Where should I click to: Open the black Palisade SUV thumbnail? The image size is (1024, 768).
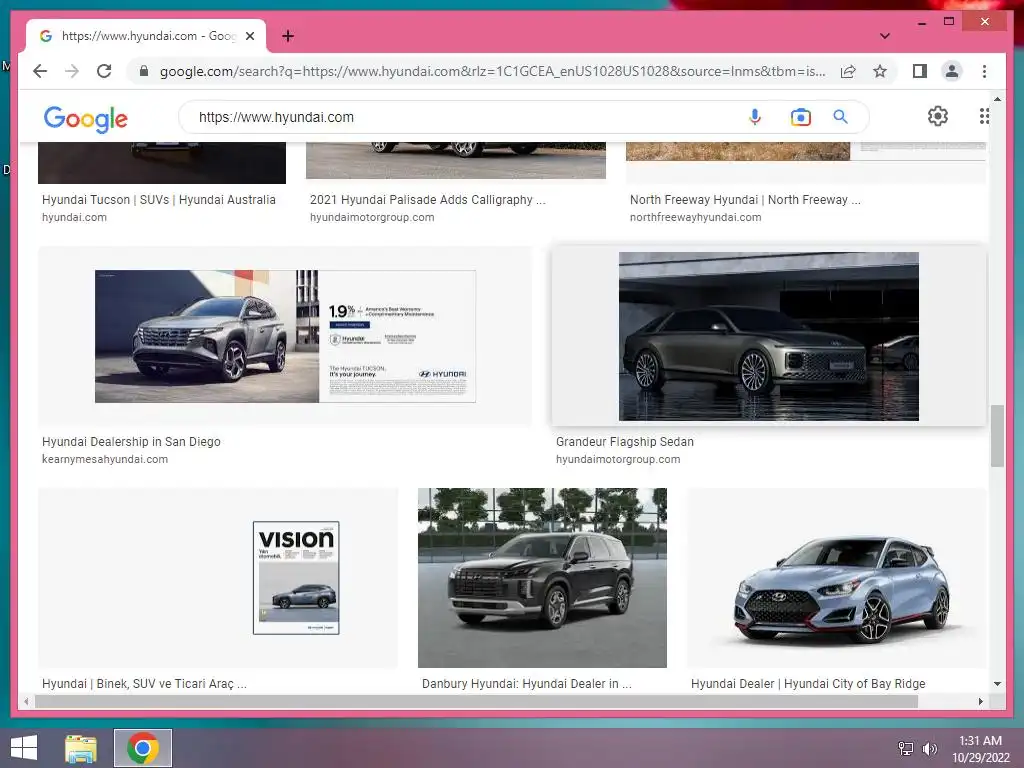click(542, 578)
